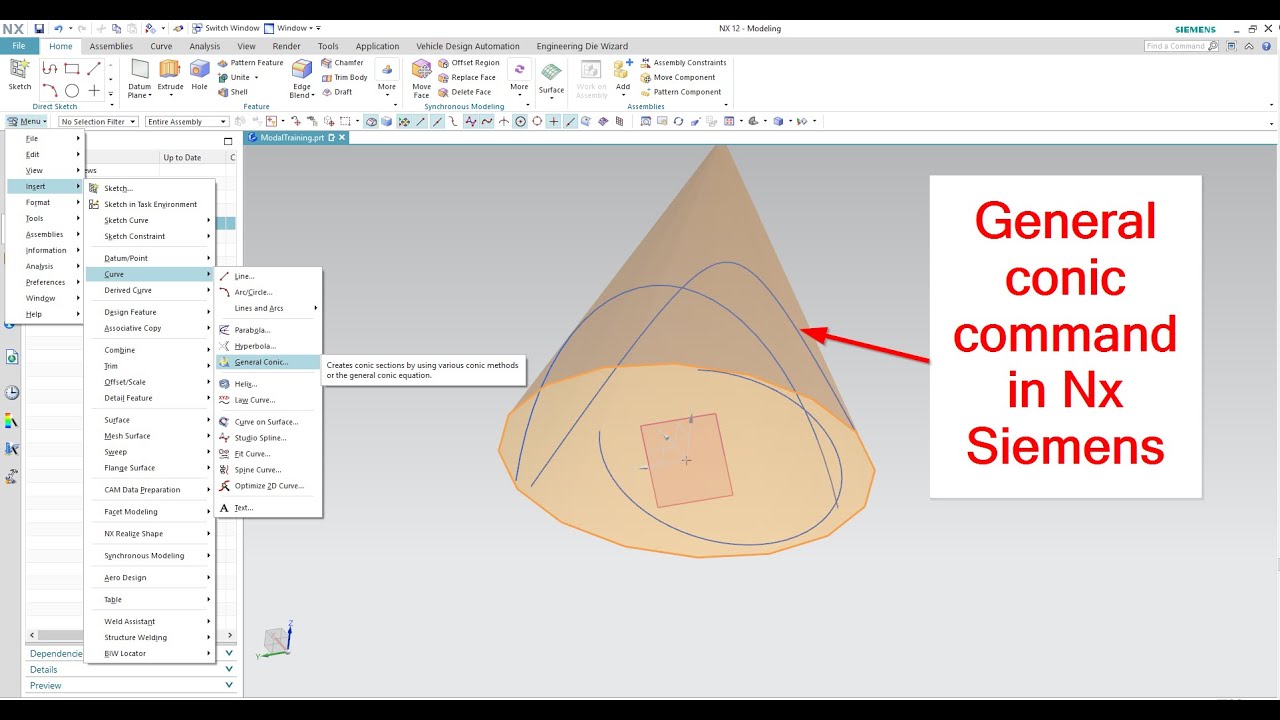This screenshot has width=1280, height=720.
Task: Click the Extrude feature icon
Action: (170, 75)
